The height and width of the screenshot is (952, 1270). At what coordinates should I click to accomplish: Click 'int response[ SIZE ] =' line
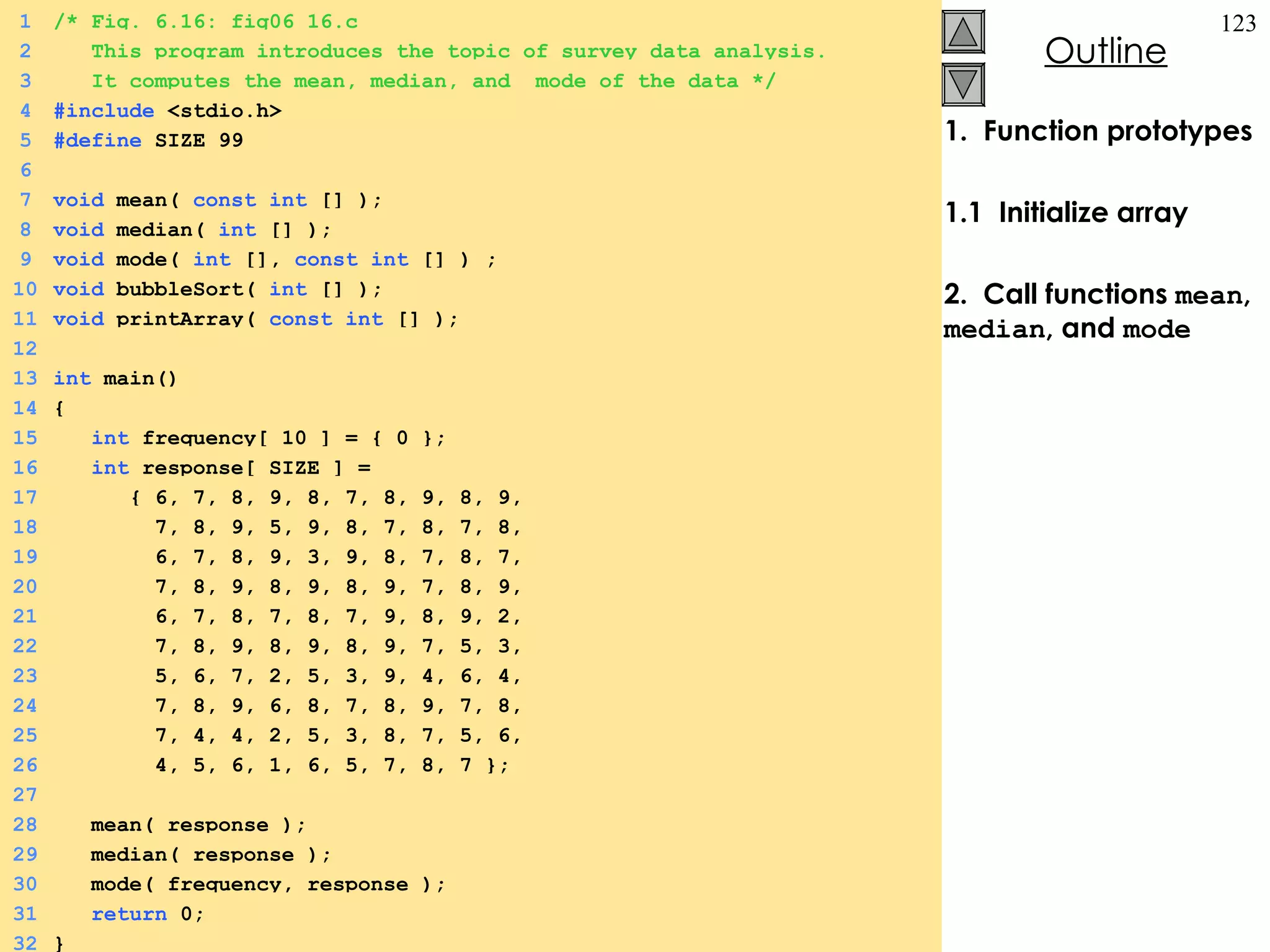tap(231, 468)
